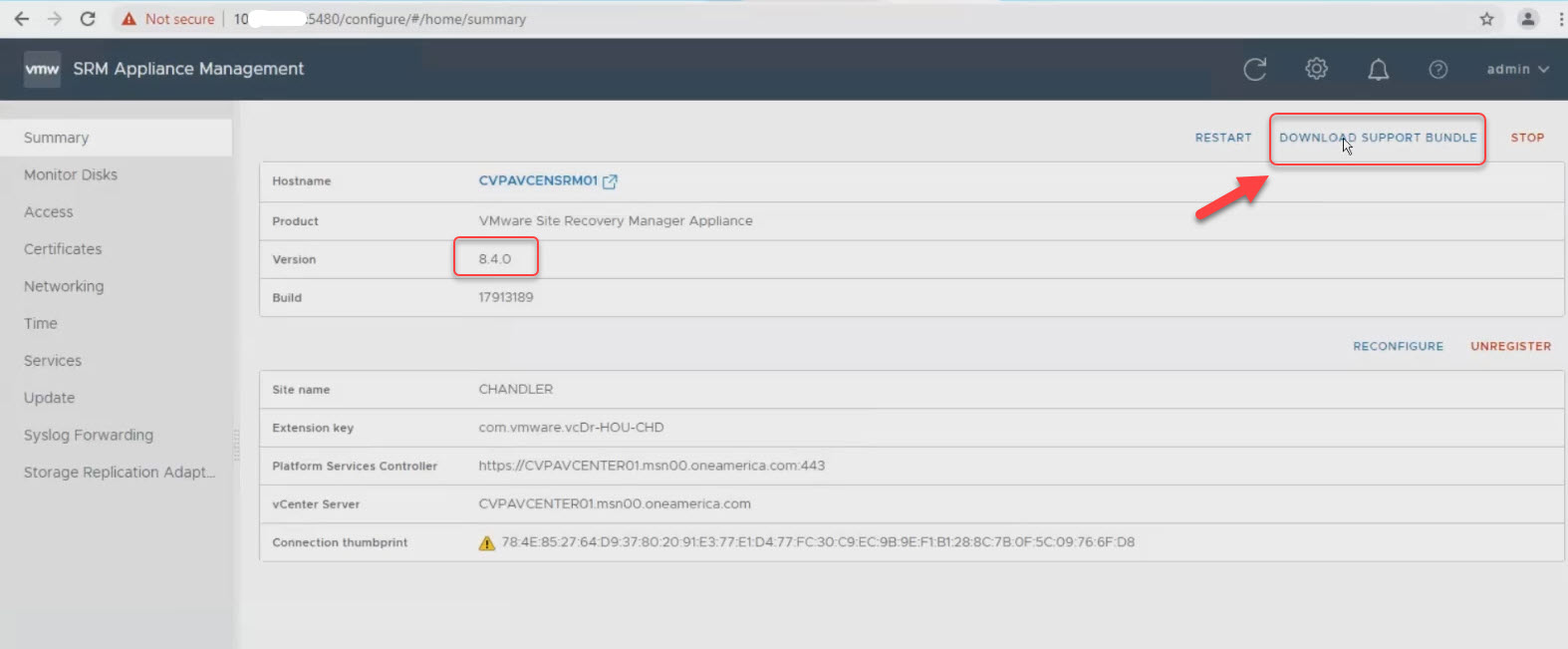Click vCenter Server value CVPAVCENTER01.msn00.oneamerica.com
1568x649 pixels.
(615, 504)
